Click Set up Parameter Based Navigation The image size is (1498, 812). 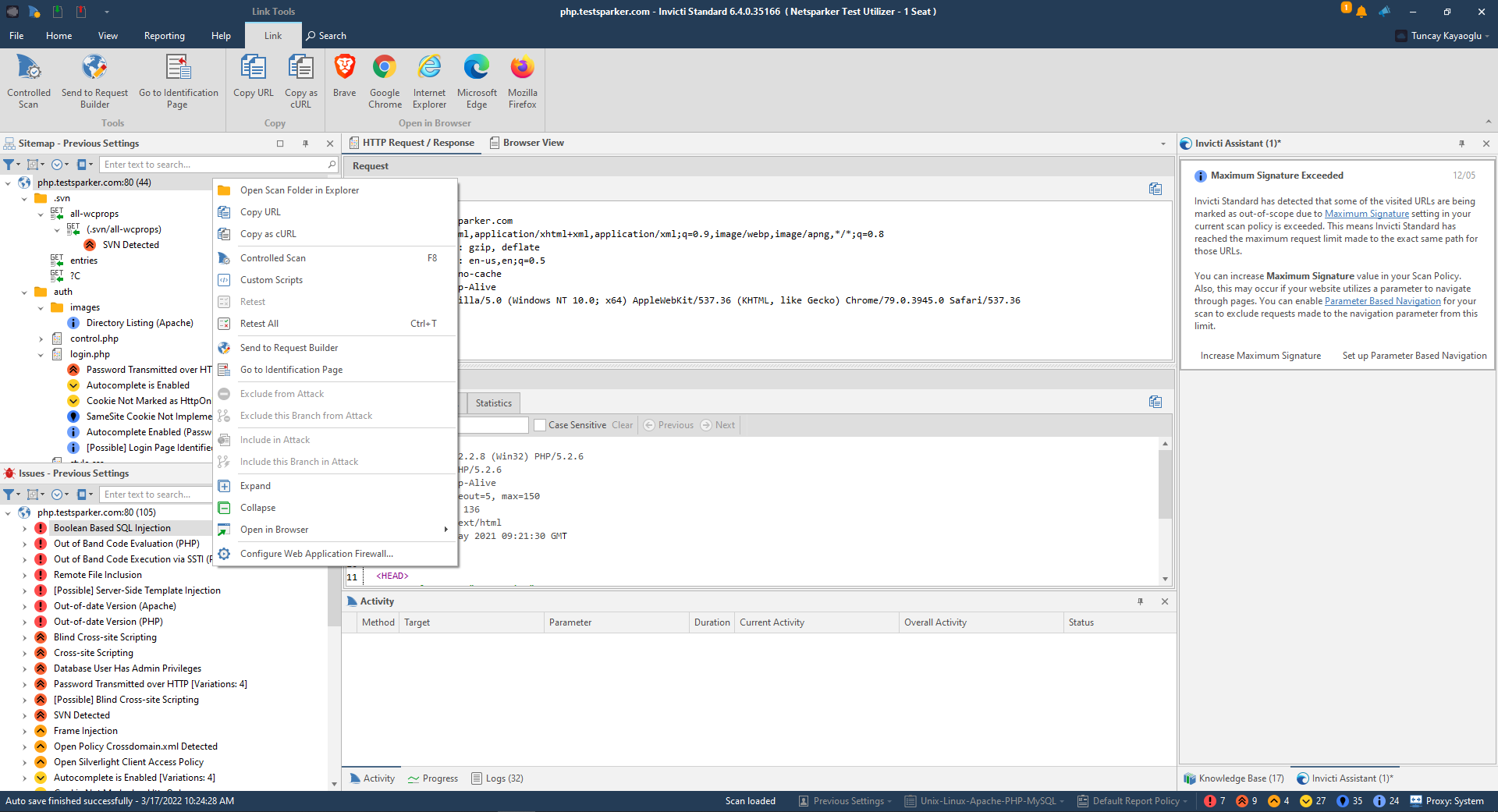[1415, 356]
